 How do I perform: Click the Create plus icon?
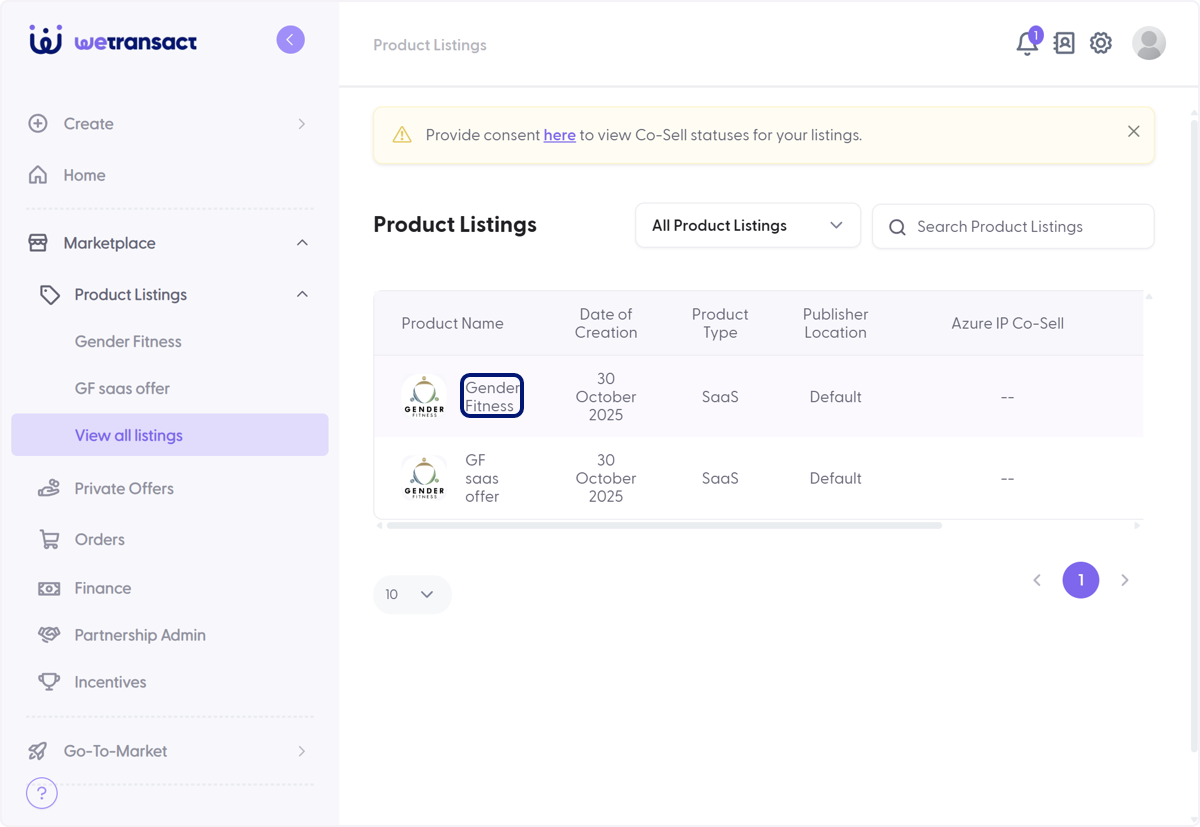tap(38, 124)
